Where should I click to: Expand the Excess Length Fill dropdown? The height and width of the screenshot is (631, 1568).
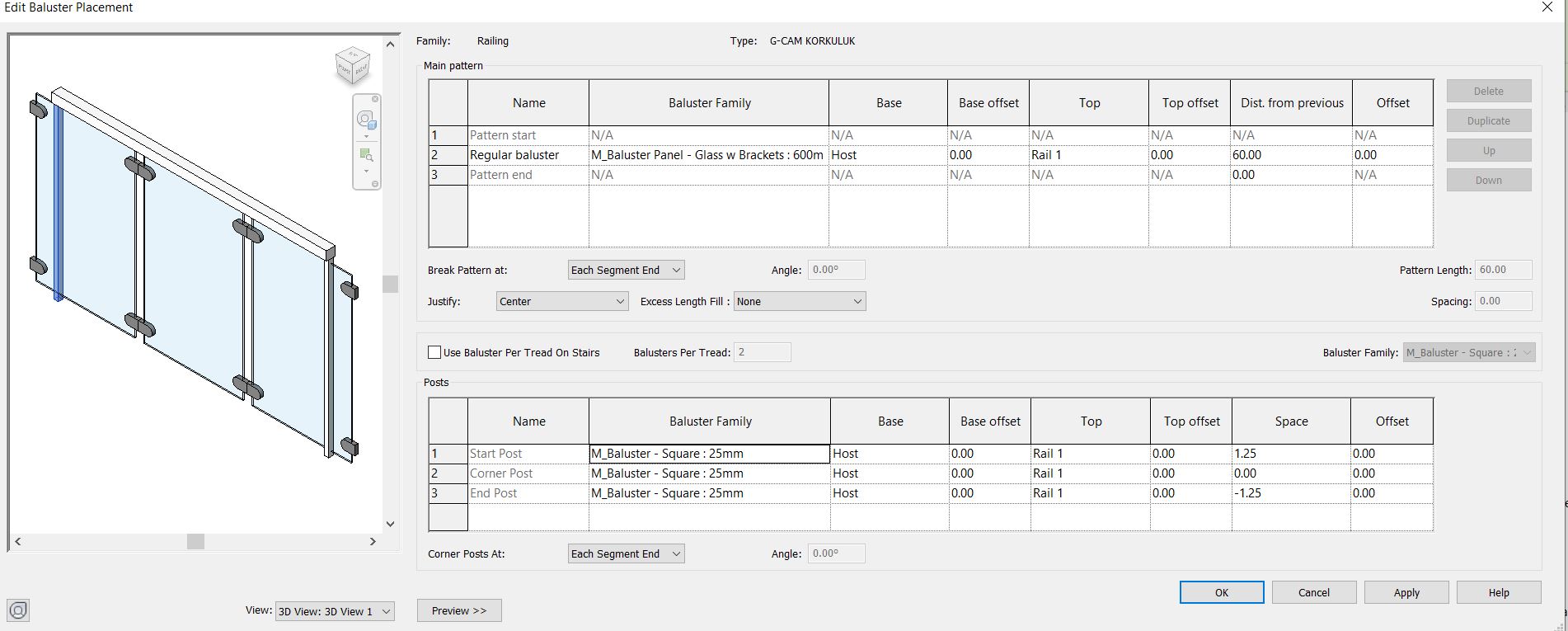tap(800, 301)
